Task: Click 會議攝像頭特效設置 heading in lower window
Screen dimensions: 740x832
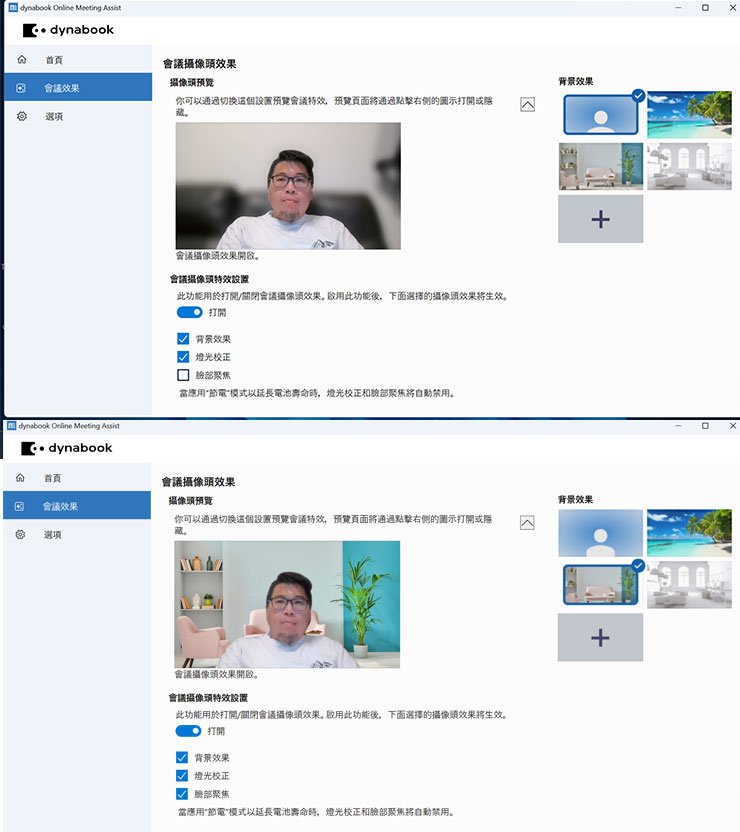Action: (208, 697)
